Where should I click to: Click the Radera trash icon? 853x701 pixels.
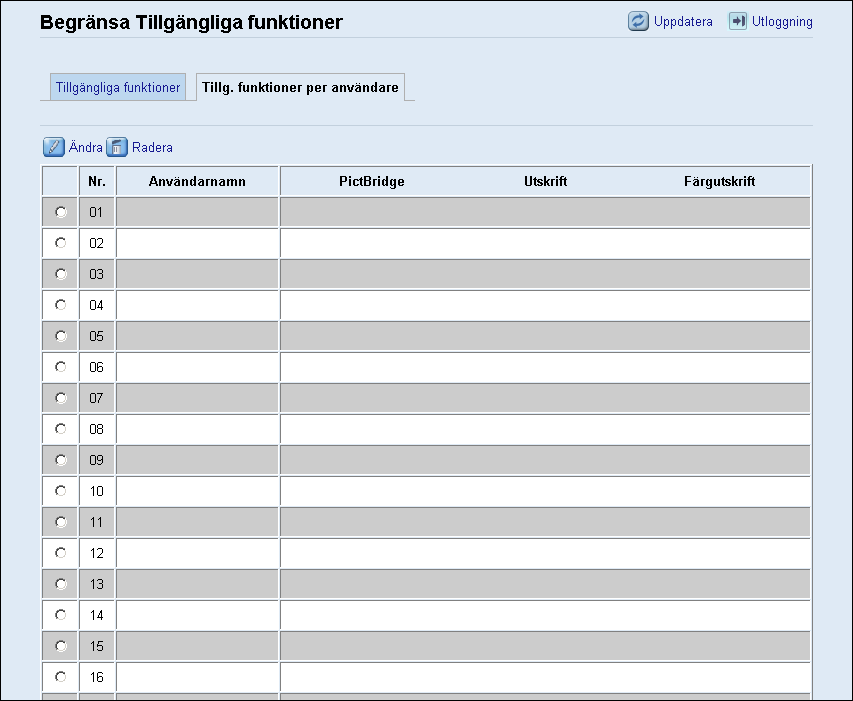pyautogui.click(x=116, y=147)
